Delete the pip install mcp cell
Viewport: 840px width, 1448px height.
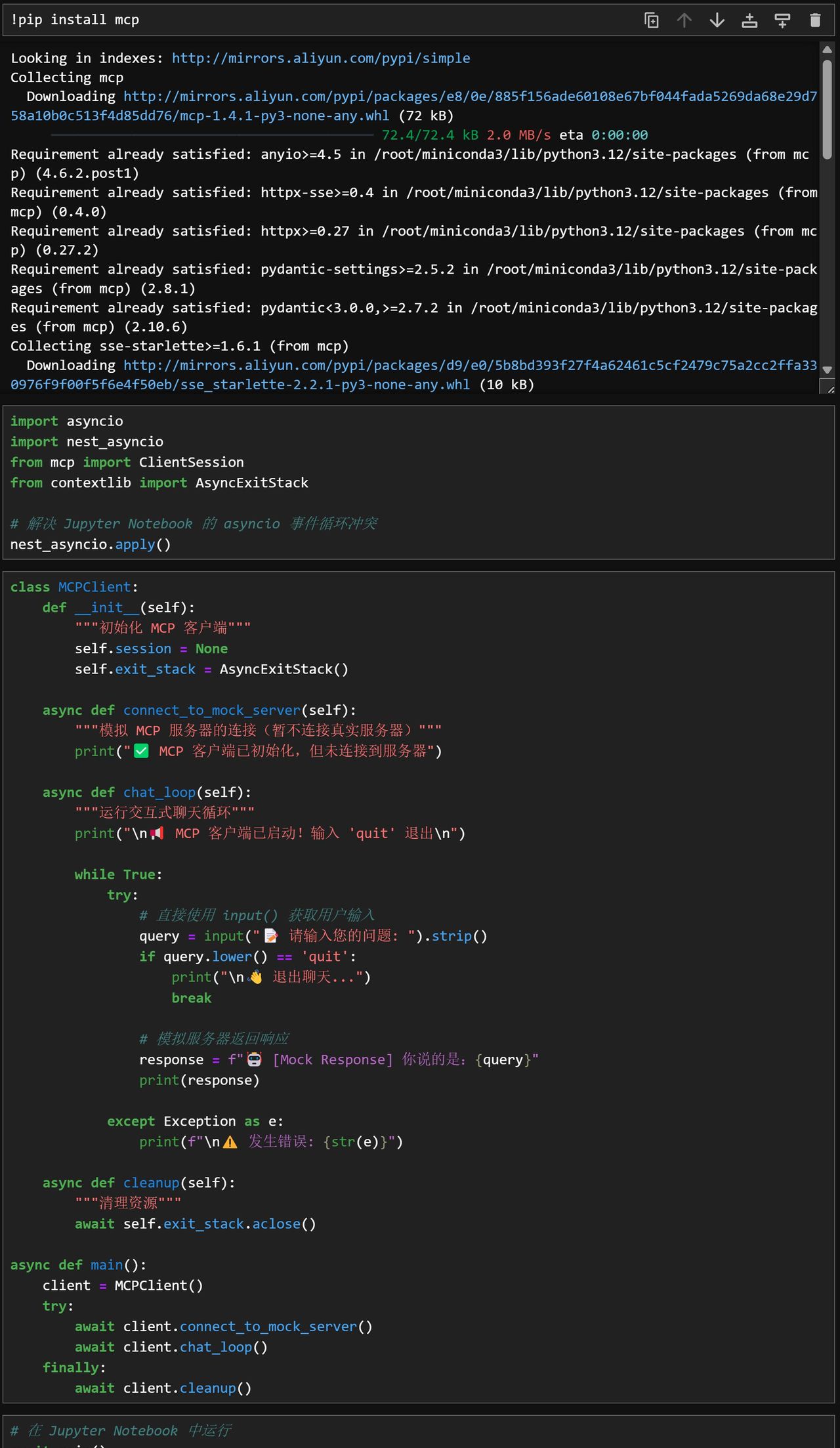click(x=815, y=20)
